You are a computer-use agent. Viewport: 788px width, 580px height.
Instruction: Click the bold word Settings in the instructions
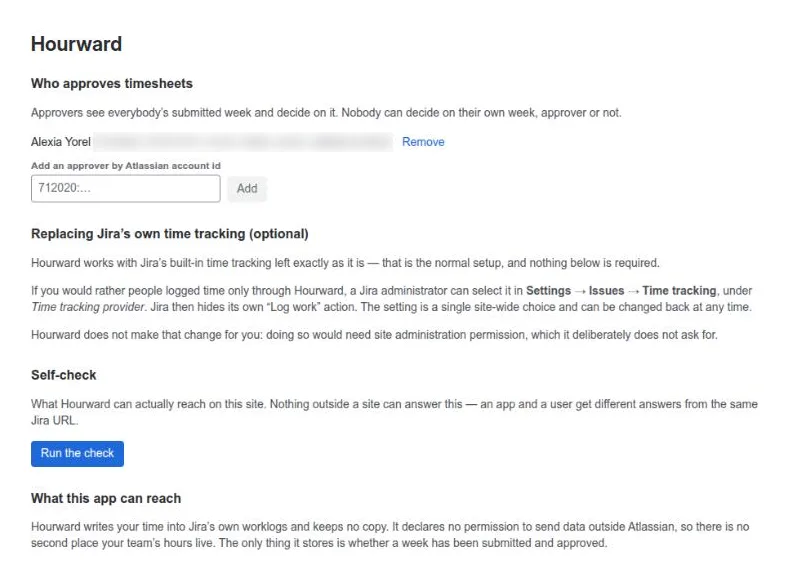tap(548, 291)
